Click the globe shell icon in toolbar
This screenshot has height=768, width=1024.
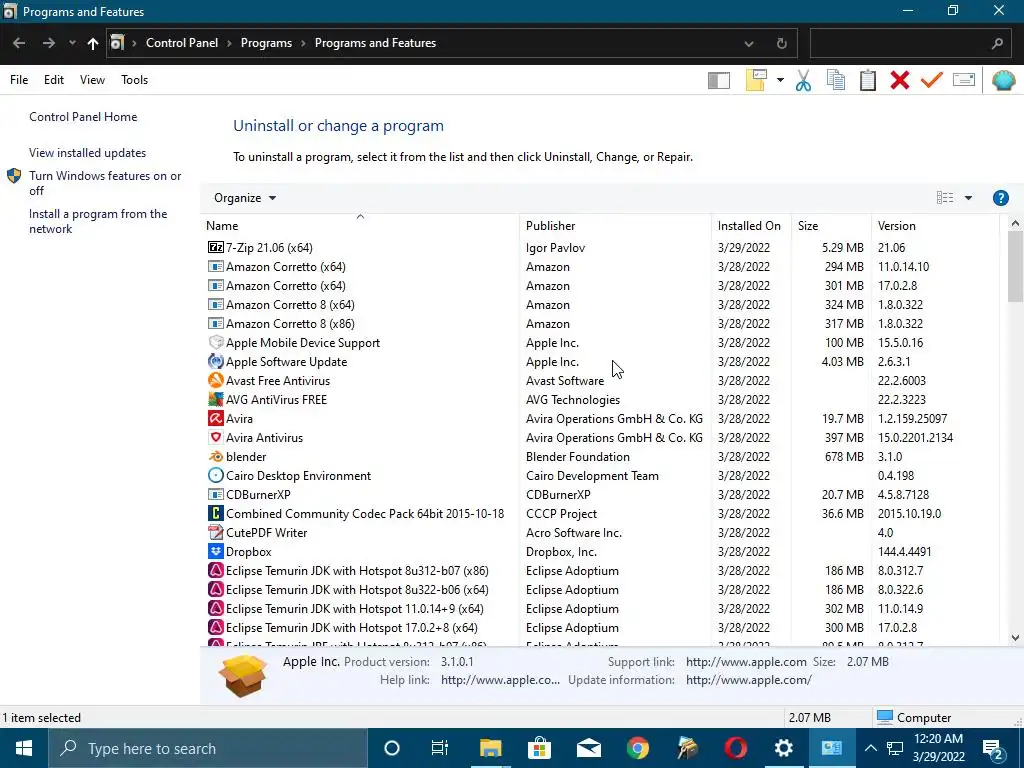(x=1003, y=80)
